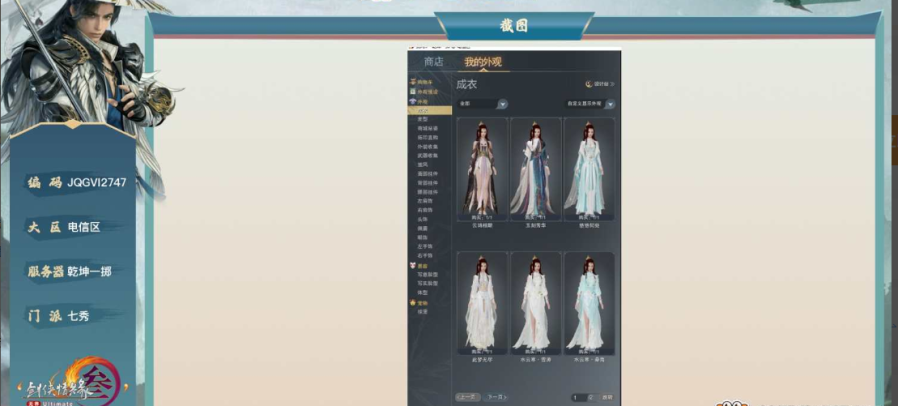Viewport: 900px width, 406px height.
Task: Select the 脸型 face category icon
Action: [x=413, y=266]
